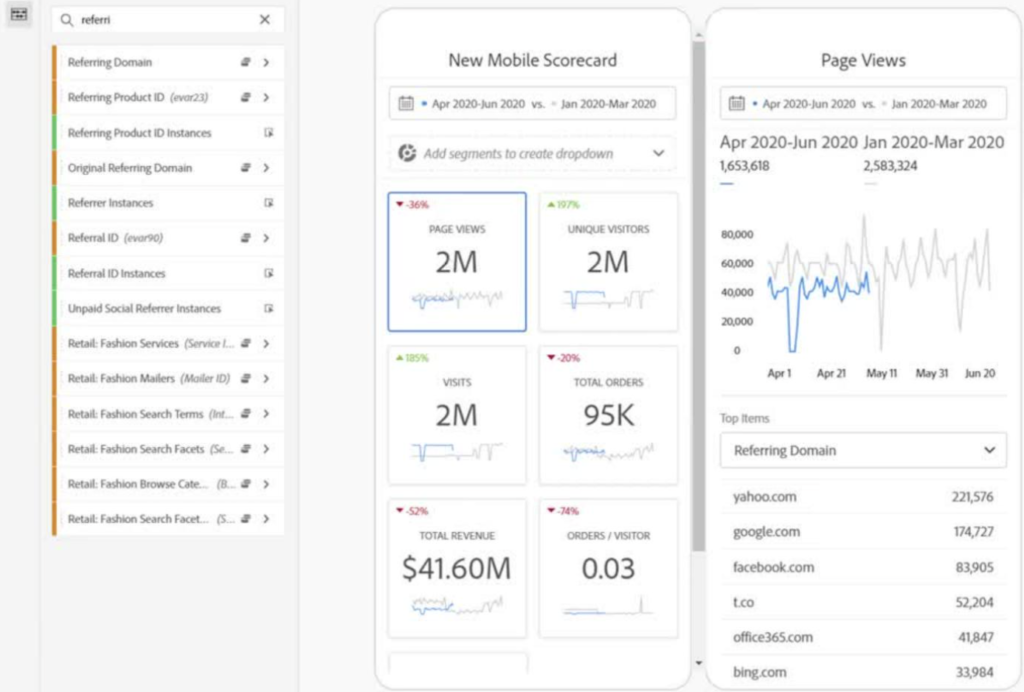Open the Page Views calendar icon
1024x692 pixels.
tap(737, 103)
